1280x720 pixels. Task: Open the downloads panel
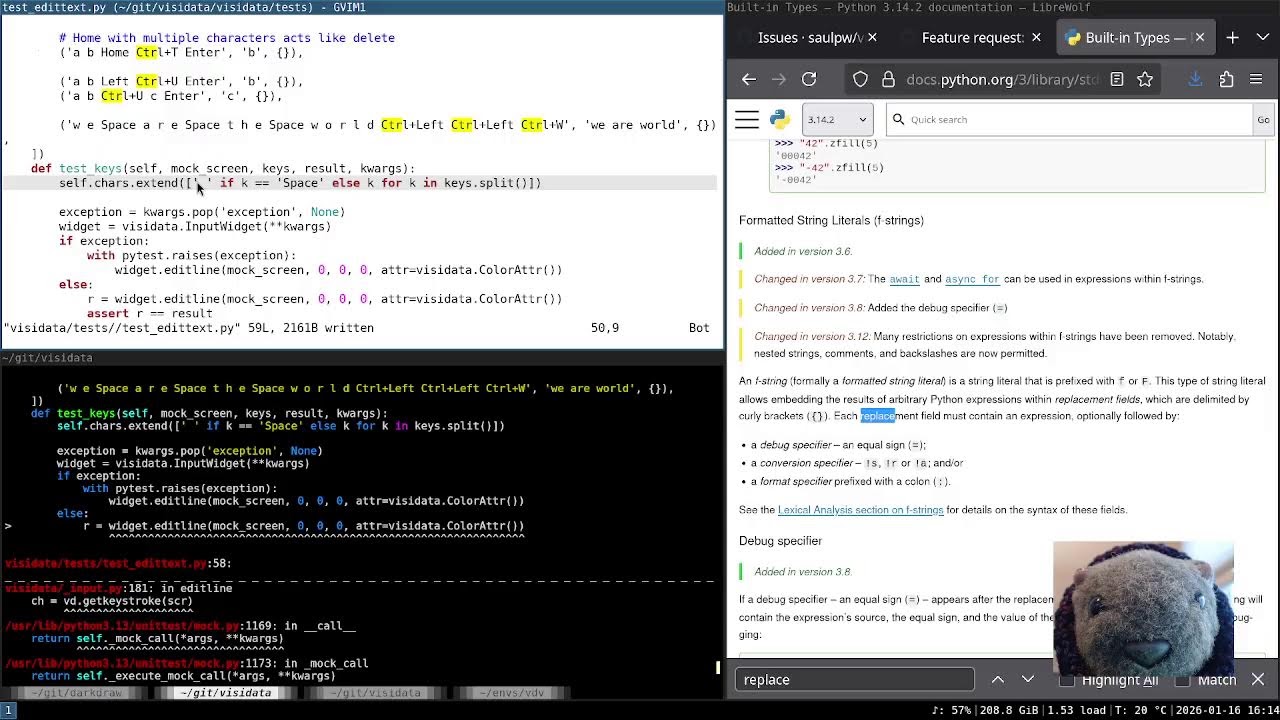click(1195, 80)
